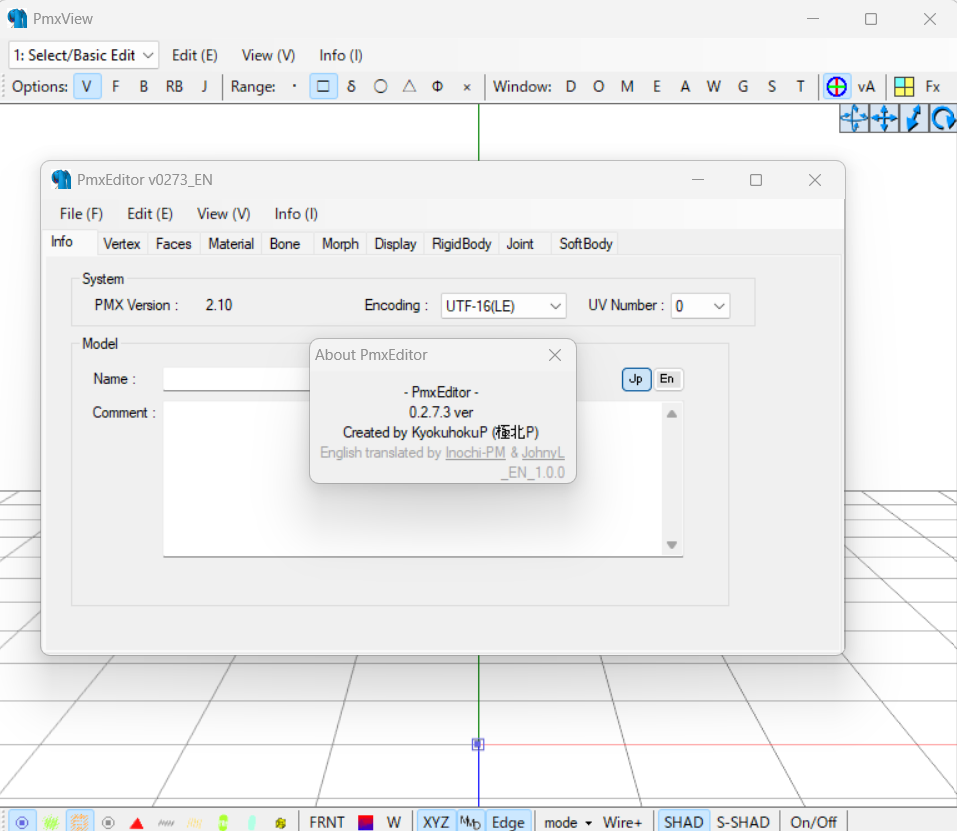Click the small x range option

click(467, 87)
